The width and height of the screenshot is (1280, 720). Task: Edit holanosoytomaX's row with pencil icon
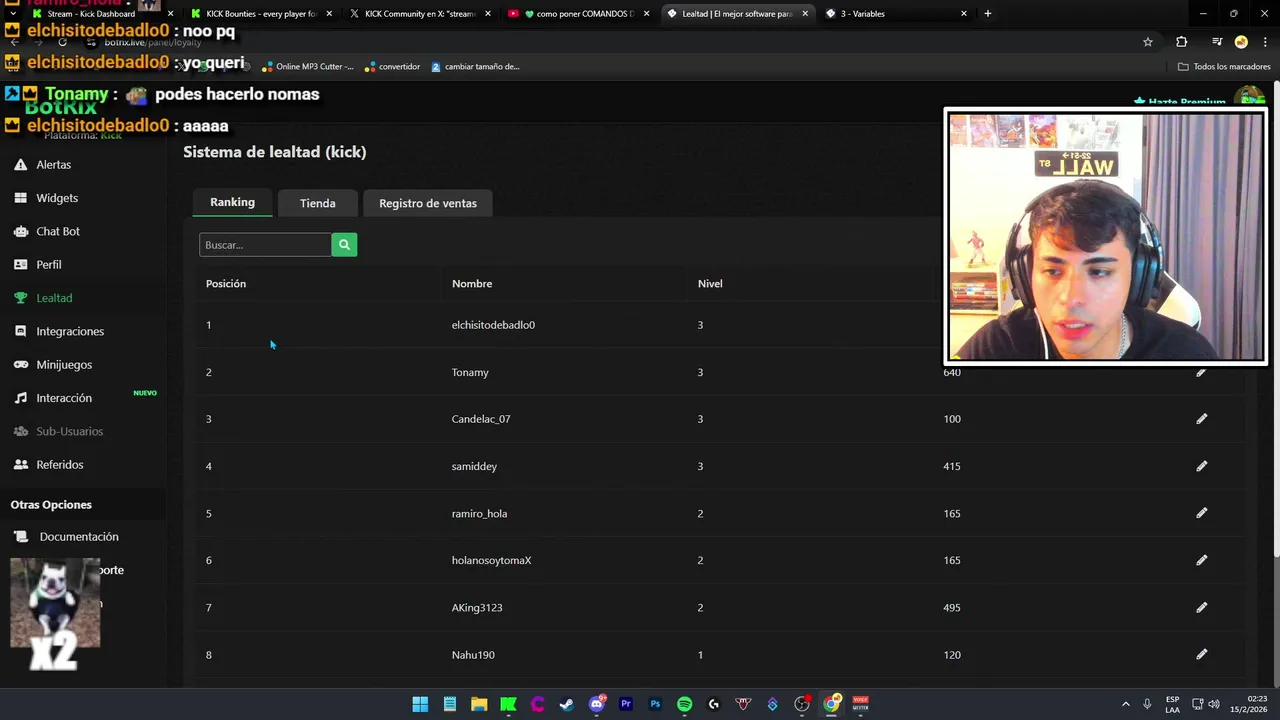click(1201, 560)
